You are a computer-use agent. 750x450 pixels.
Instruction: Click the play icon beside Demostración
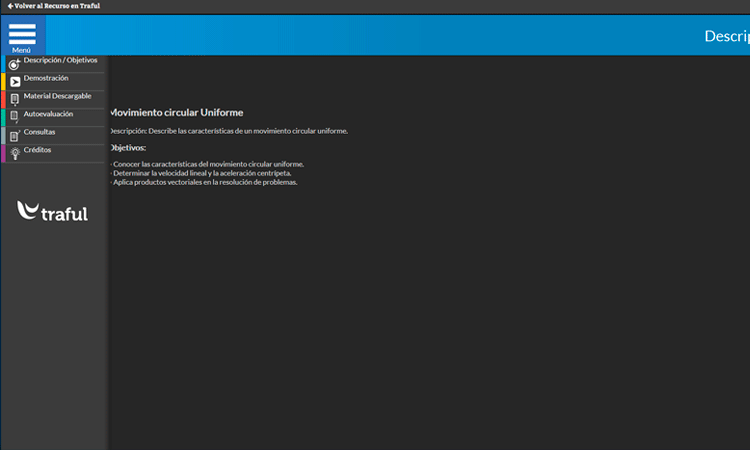click(14, 82)
